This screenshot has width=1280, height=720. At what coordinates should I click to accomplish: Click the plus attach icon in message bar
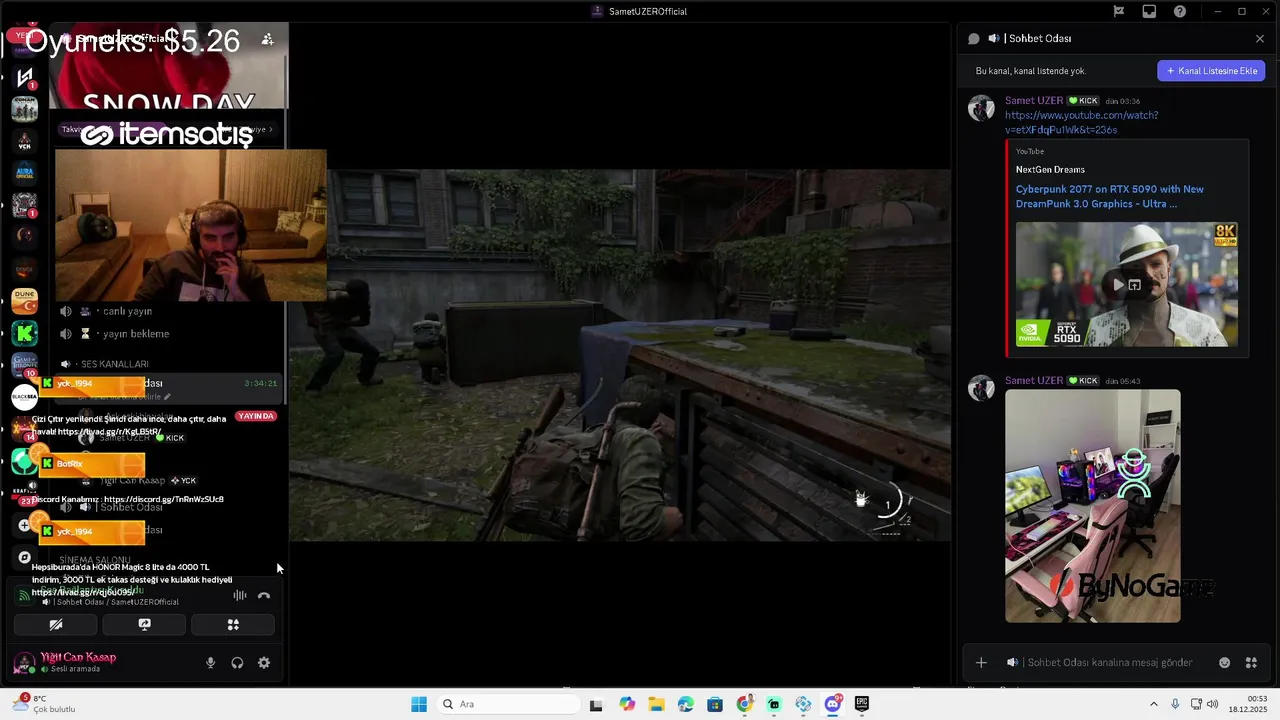(x=981, y=663)
